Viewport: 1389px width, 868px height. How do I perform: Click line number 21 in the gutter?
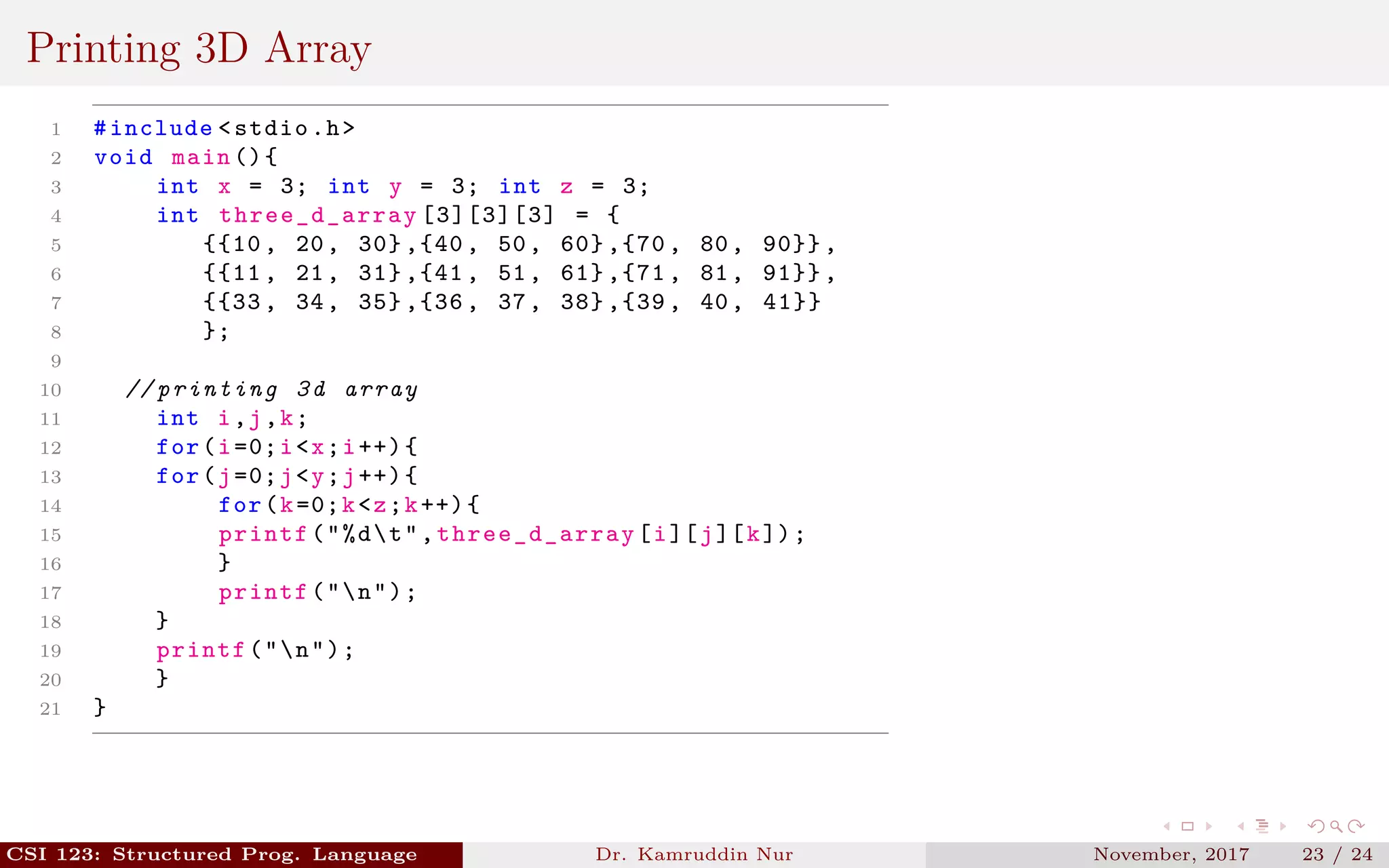[x=50, y=709]
